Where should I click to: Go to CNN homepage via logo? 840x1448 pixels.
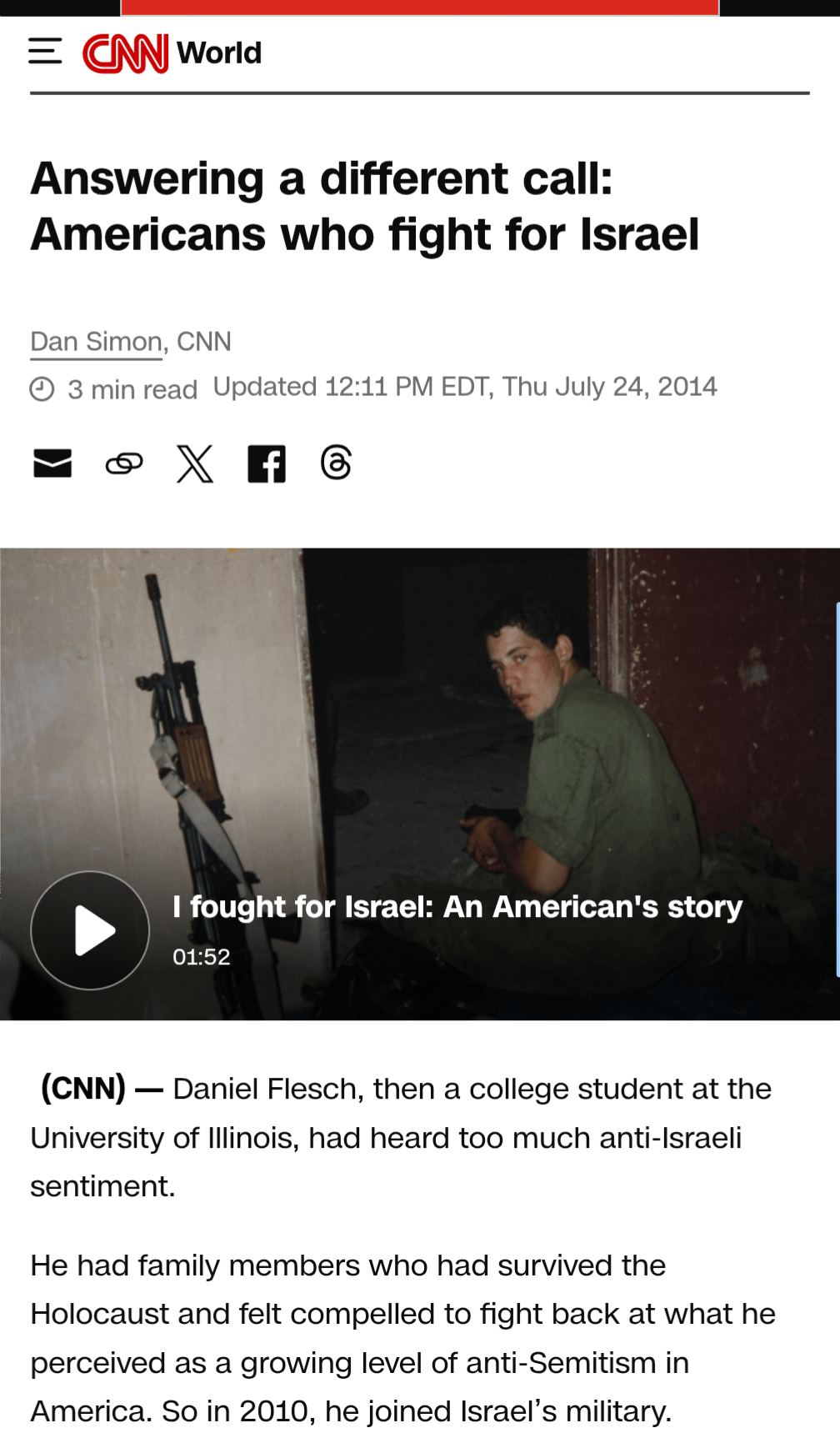coord(126,53)
